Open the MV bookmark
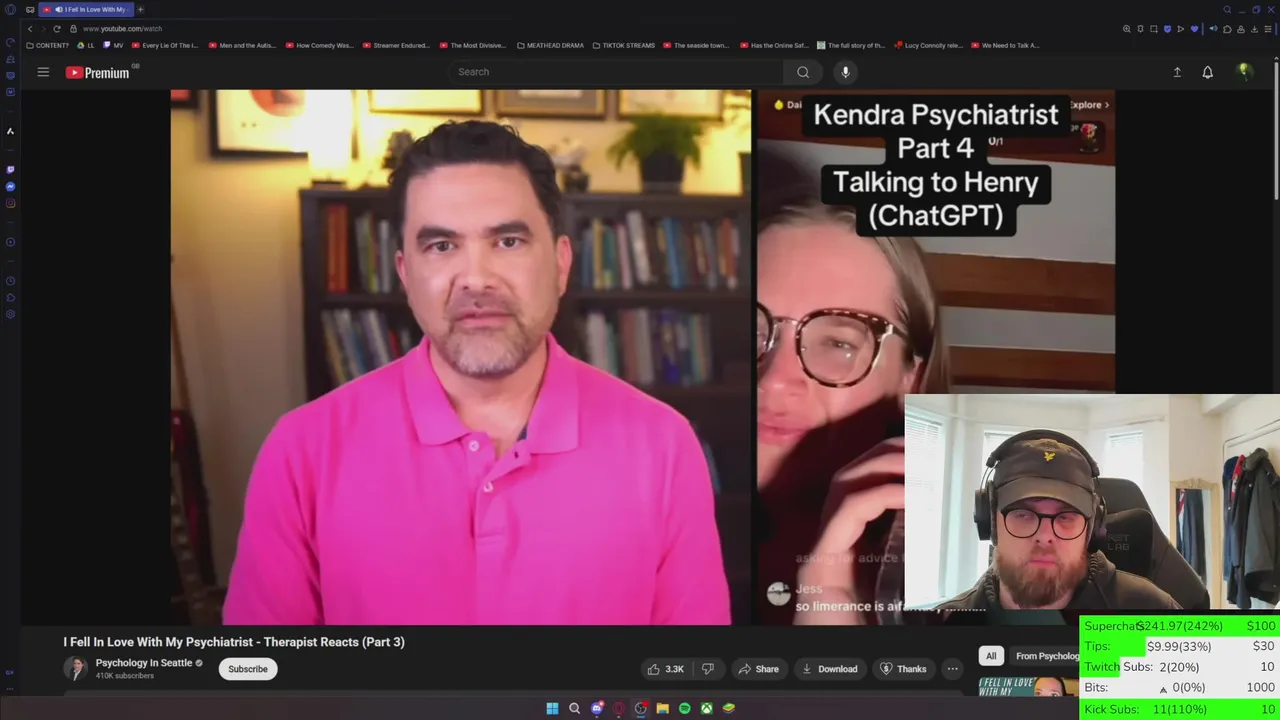This screenshot has height=720, width=1280. pos(113,45)
